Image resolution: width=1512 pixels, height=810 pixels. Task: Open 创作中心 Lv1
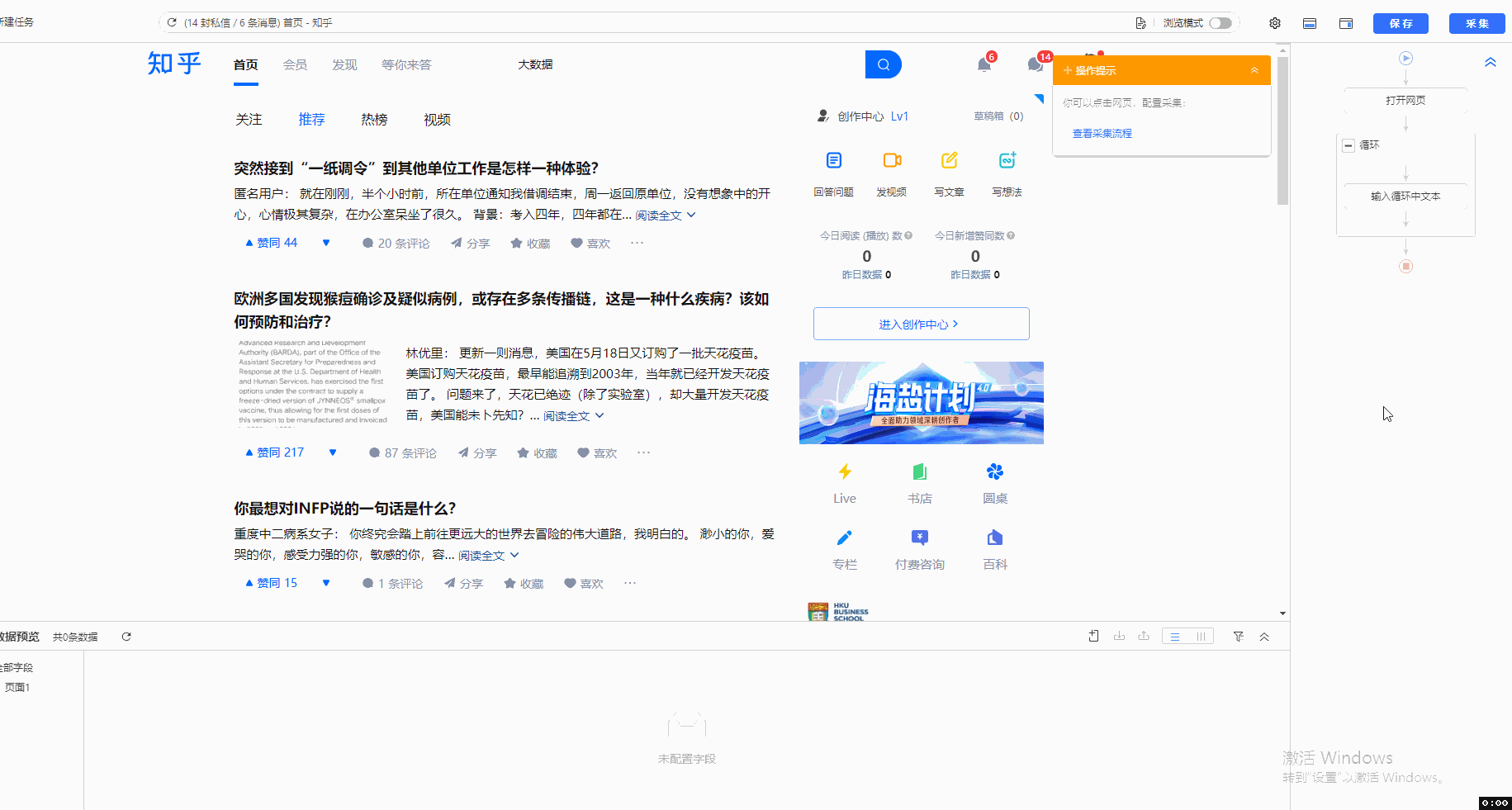862,116
